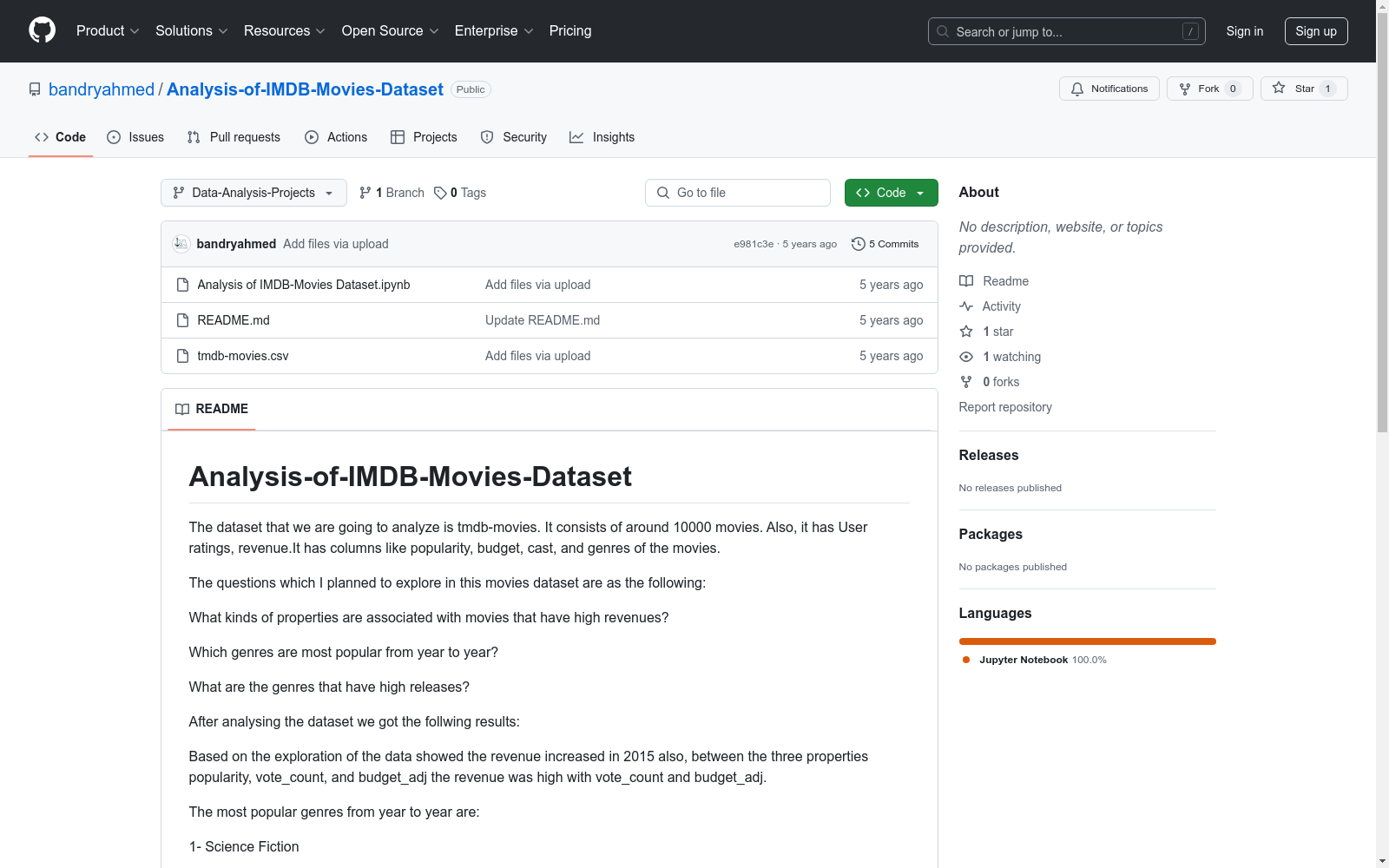Image resolution: width=1389 pixels, height=868 pixels.
Task: Click Report repository link
Action: [1005, 407]
